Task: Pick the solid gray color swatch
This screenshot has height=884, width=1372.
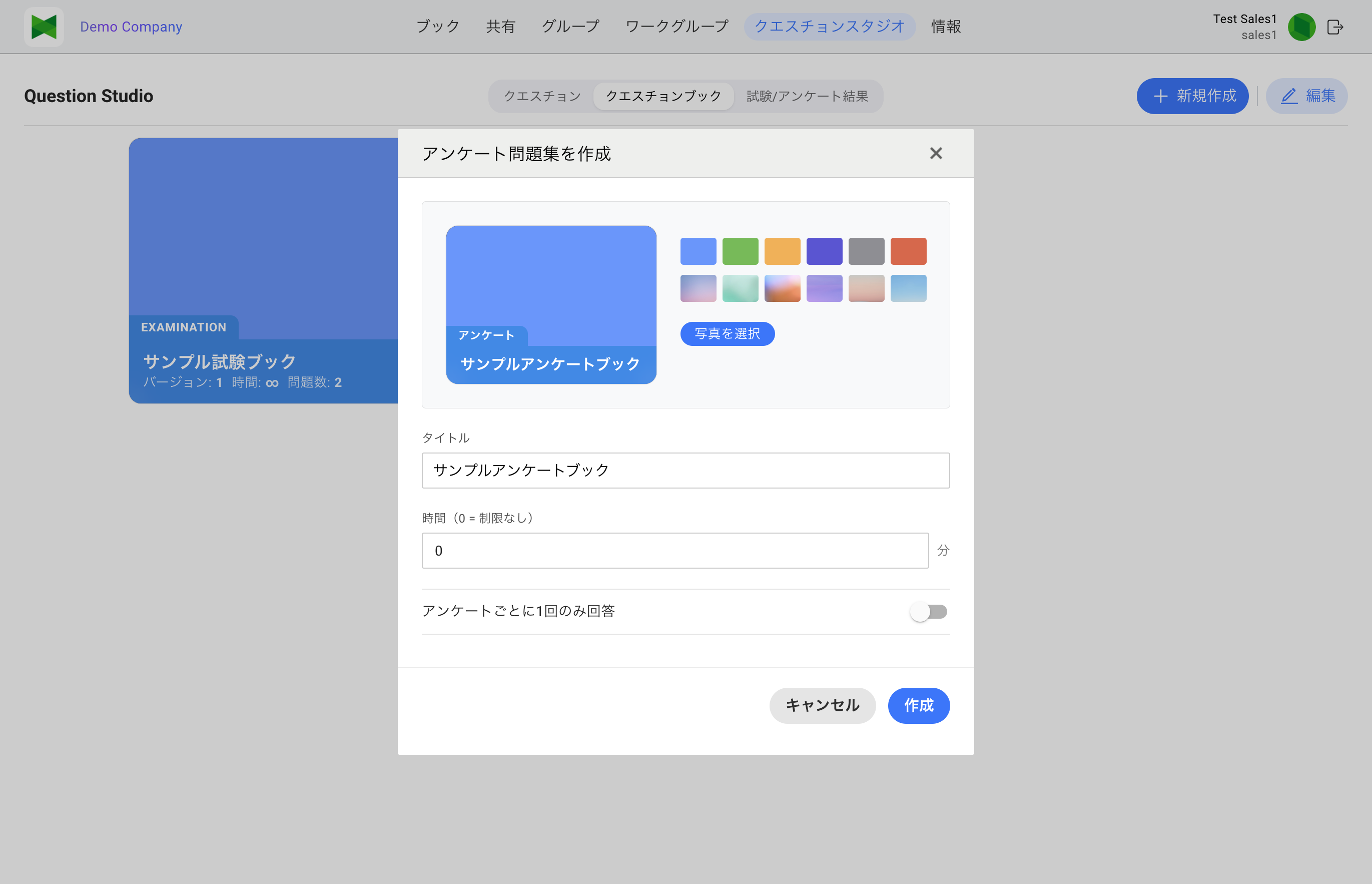Action: 867,251
